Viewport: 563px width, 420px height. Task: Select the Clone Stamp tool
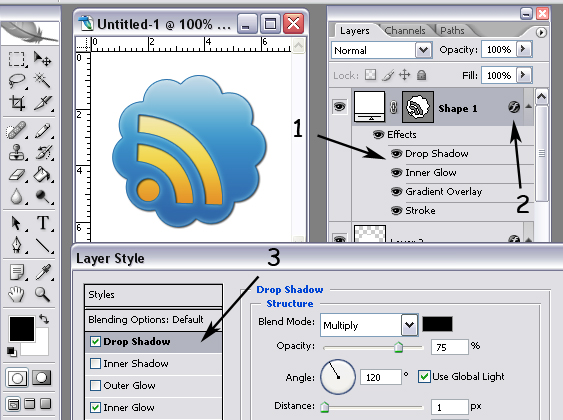click(x=17, y=153)
